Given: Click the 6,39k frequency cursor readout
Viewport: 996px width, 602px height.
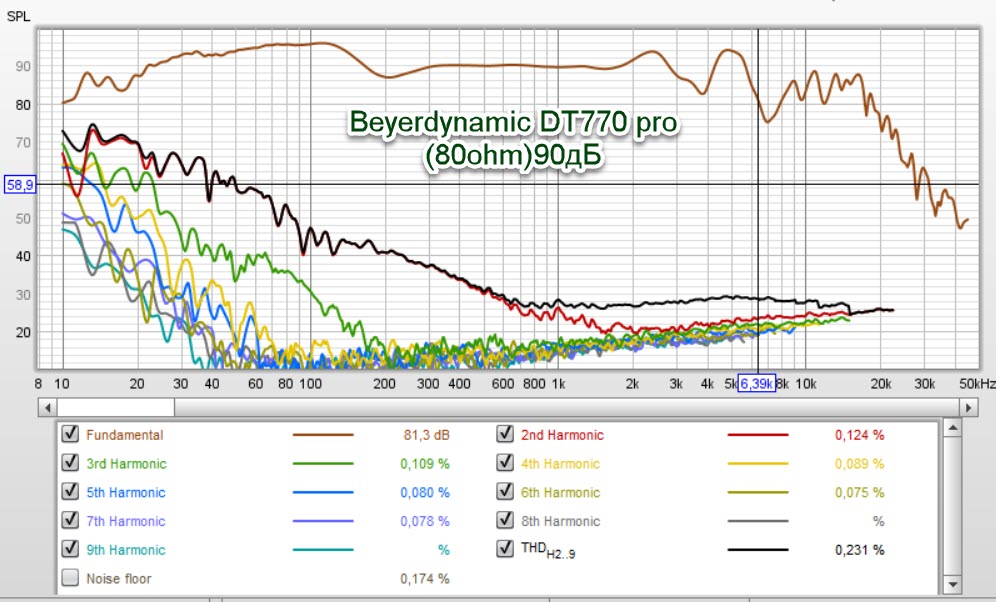Looking at the screenshot, I should point(757,384).
